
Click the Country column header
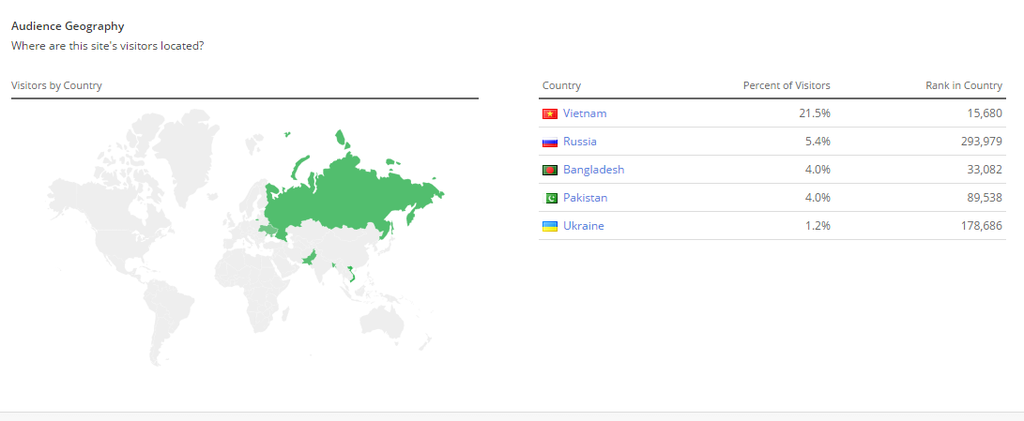(x=561, y=85)
